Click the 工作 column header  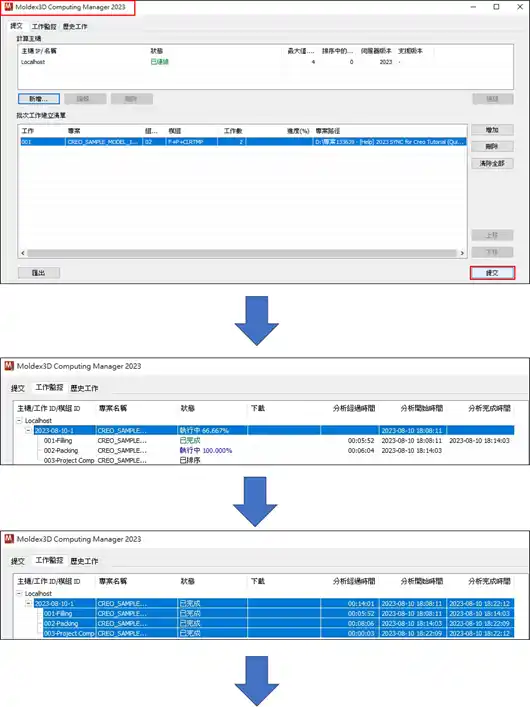(28, 131)
